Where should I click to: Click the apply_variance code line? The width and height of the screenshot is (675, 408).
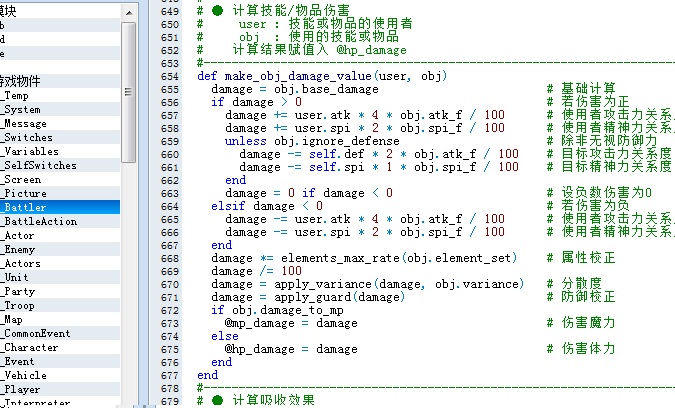coord(367,284)
